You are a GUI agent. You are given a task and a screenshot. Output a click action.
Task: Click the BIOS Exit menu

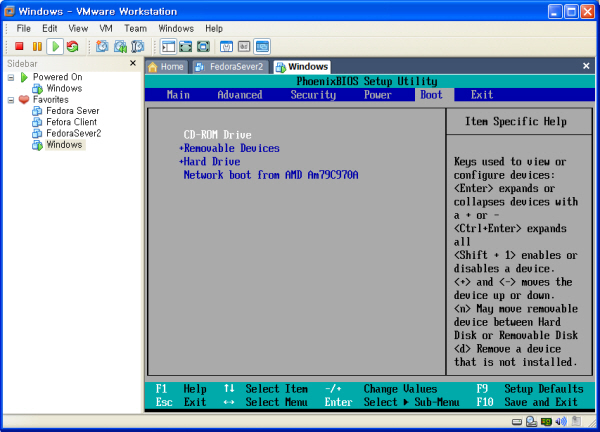482,95
